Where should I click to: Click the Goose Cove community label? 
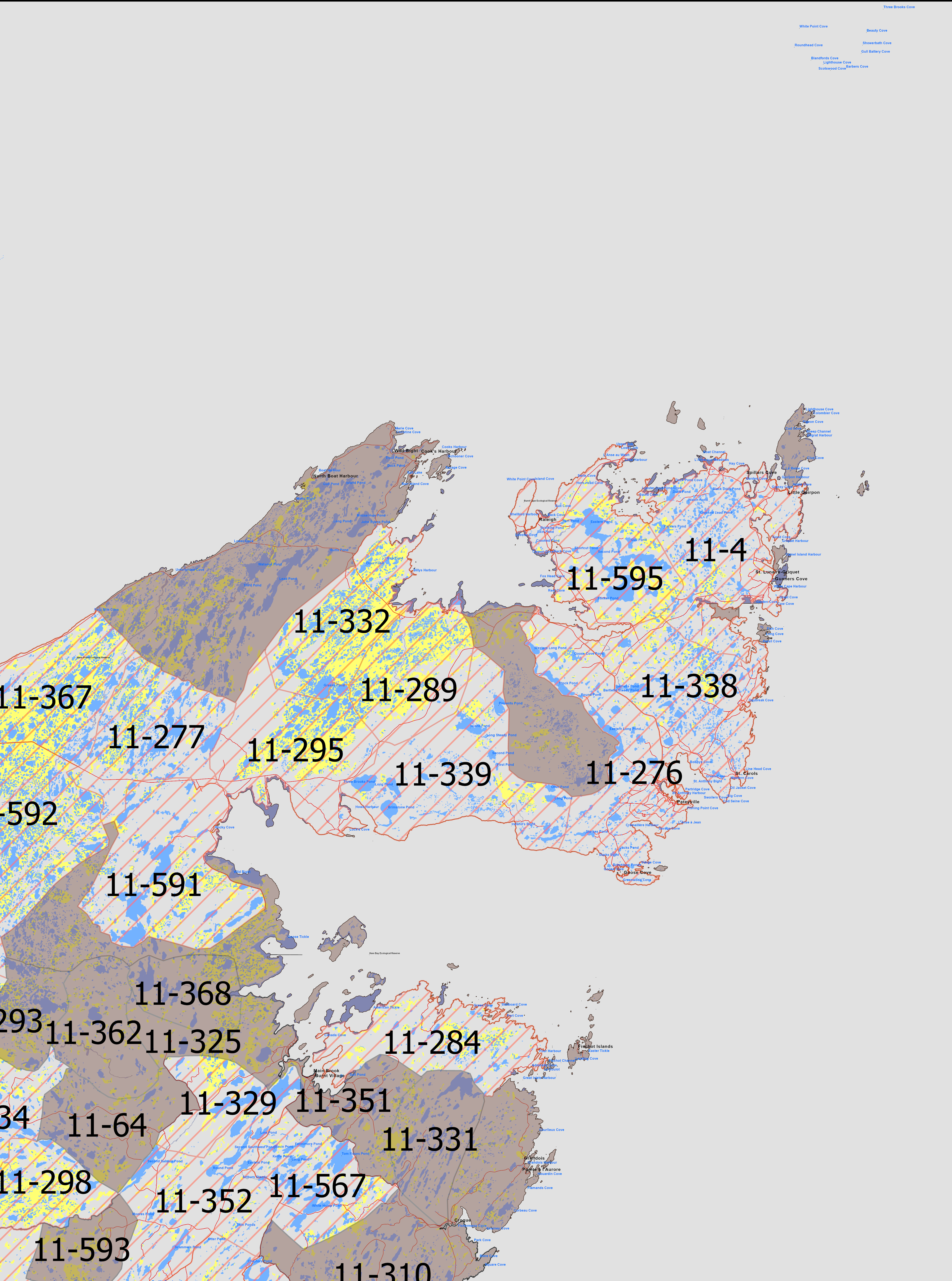pyautogui.click(x=637, y=872)
